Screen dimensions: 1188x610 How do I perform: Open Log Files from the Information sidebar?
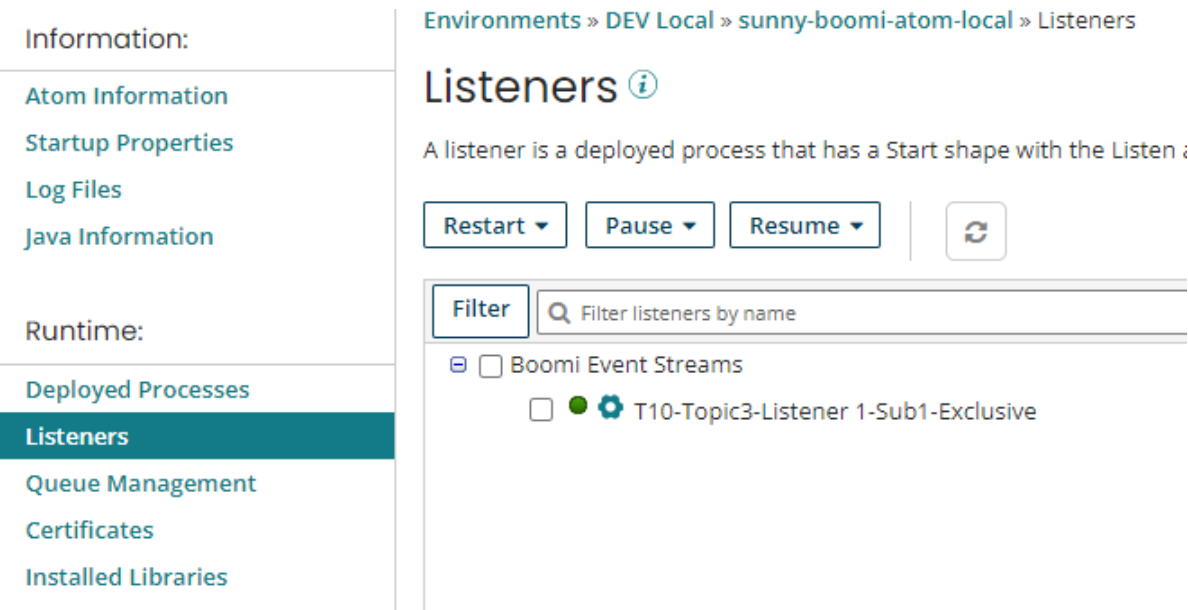click(74, 189)
